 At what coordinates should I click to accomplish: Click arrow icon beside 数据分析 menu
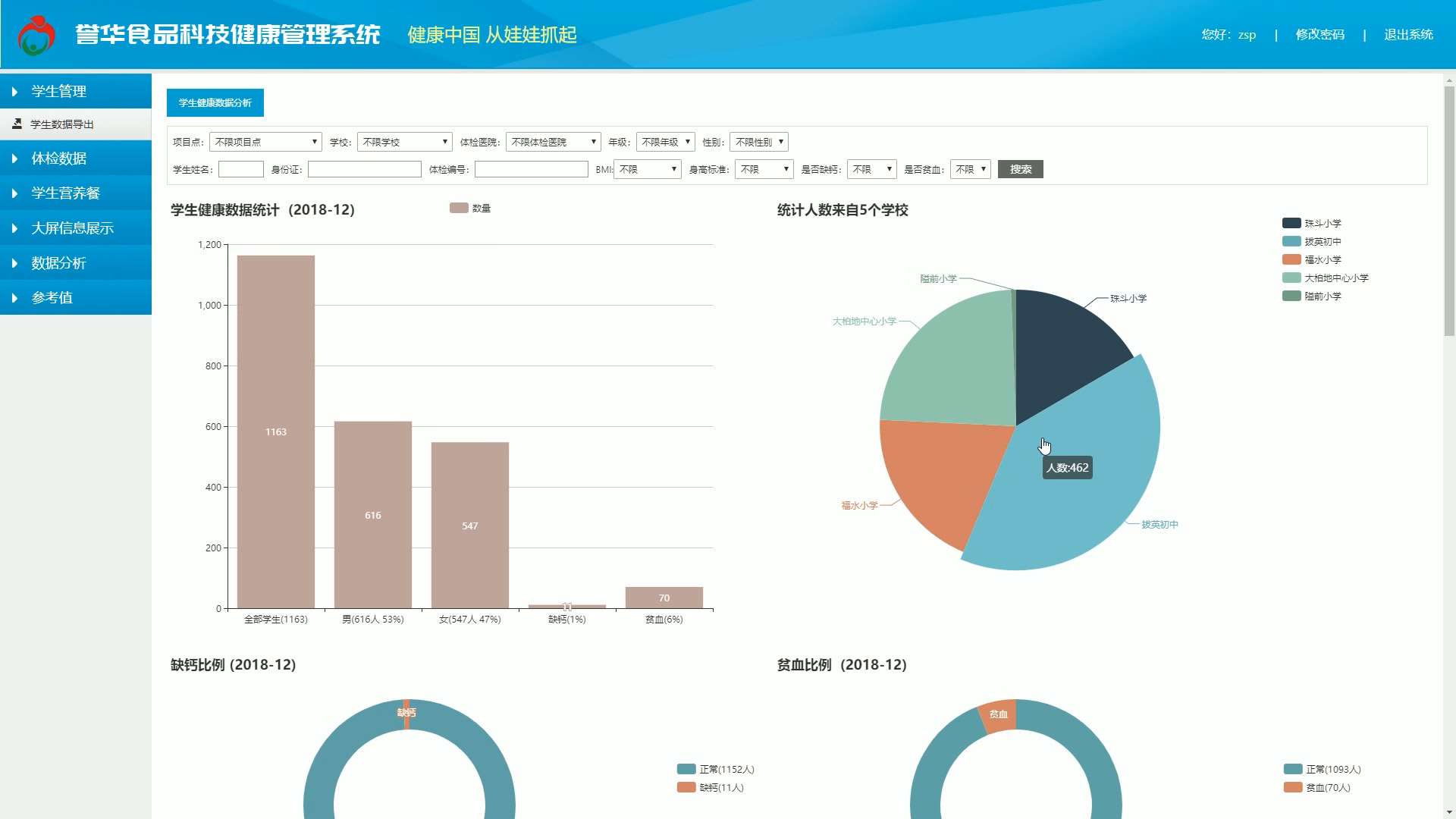pos(14,263)
